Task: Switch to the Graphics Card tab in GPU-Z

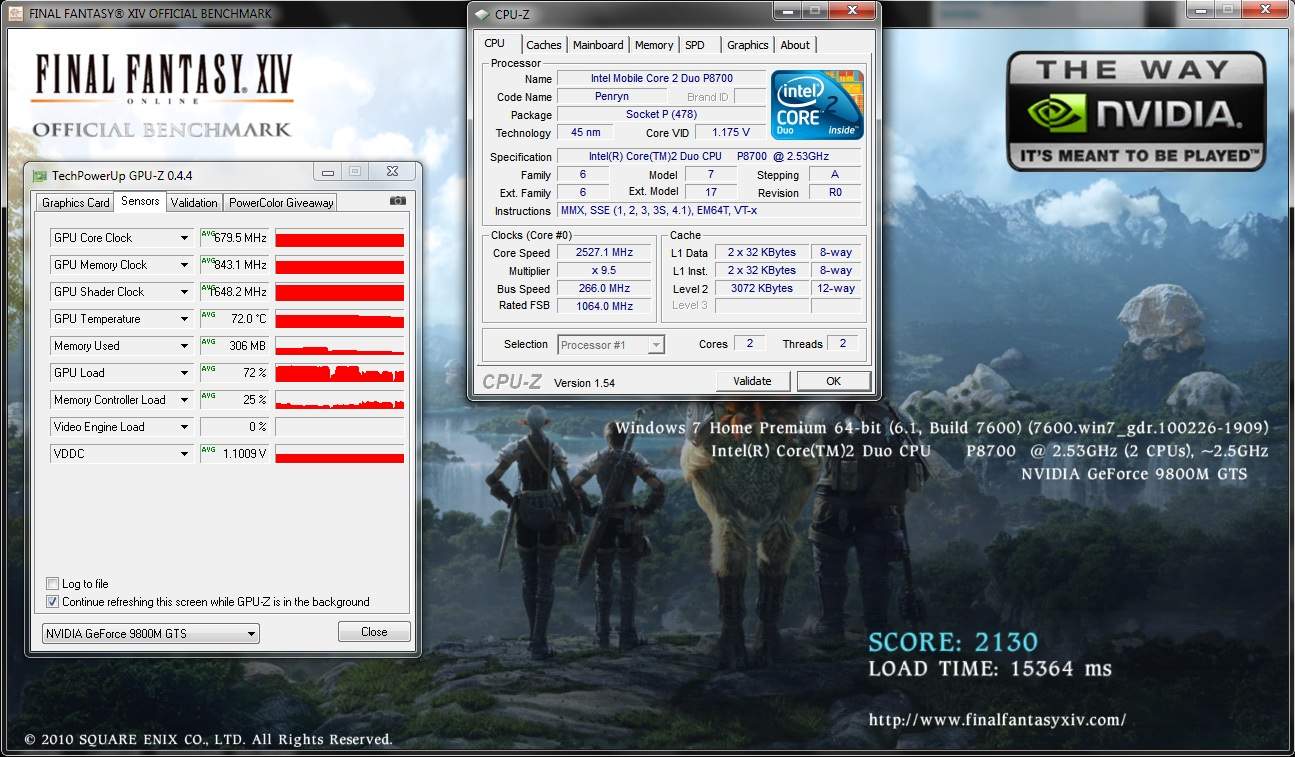Action: [x=75, y=203]
